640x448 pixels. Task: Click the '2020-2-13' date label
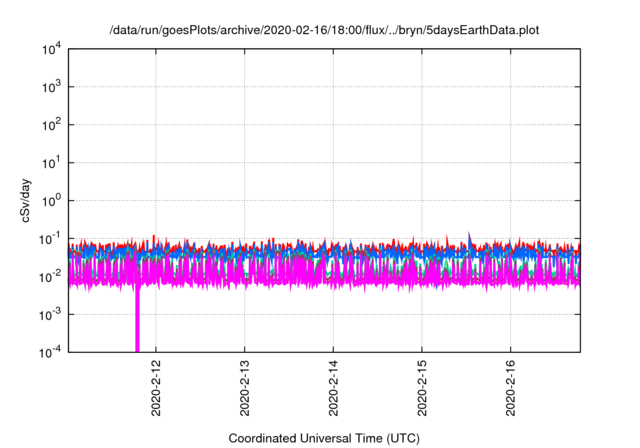point(244,388)
